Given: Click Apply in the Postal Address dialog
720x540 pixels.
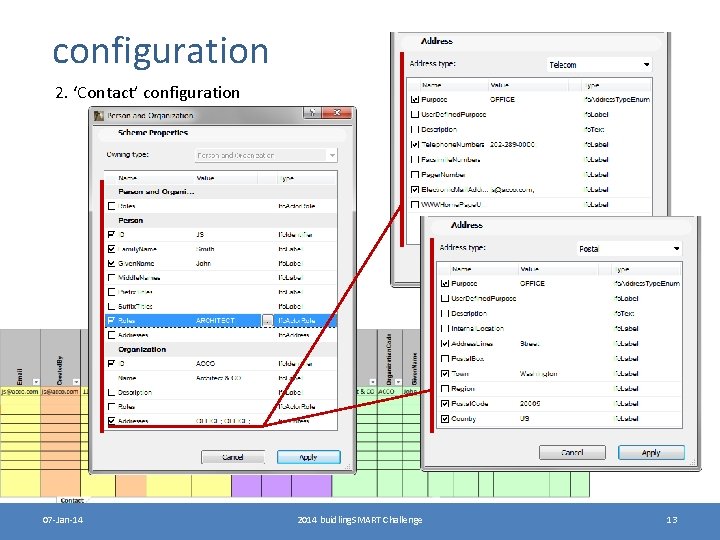Looking at the screenshot, I should pos(651,452).
